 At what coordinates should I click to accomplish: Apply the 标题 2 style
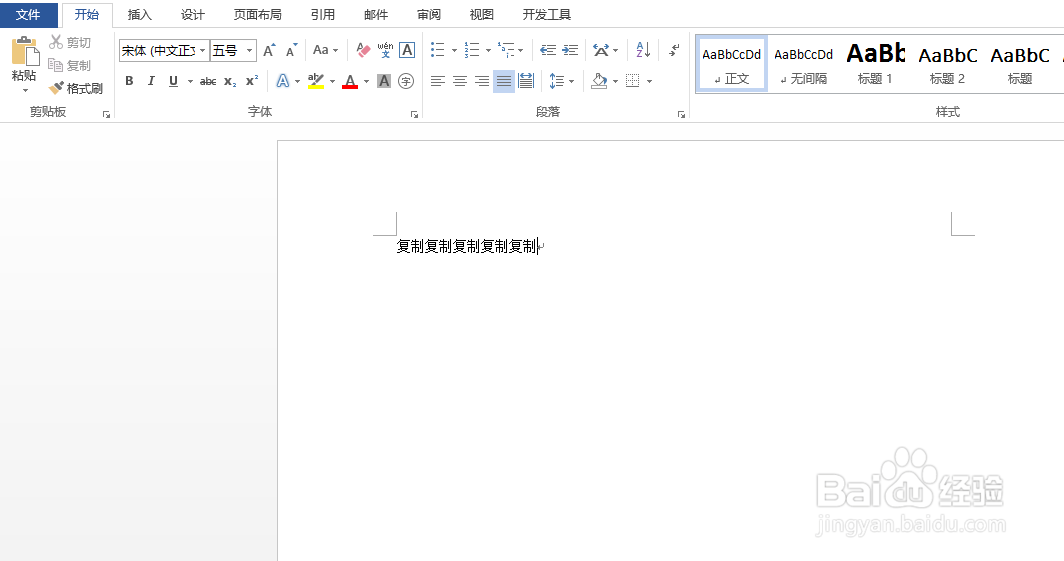click(947, 63)
